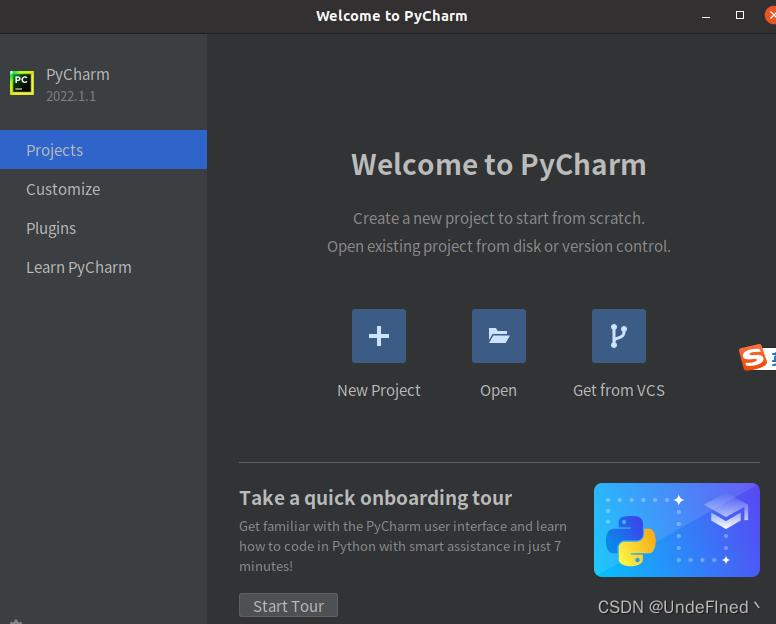Close the Welcome to PyCharm window
Viewport: 776px width, 624px height.
[x=771, y=15]
